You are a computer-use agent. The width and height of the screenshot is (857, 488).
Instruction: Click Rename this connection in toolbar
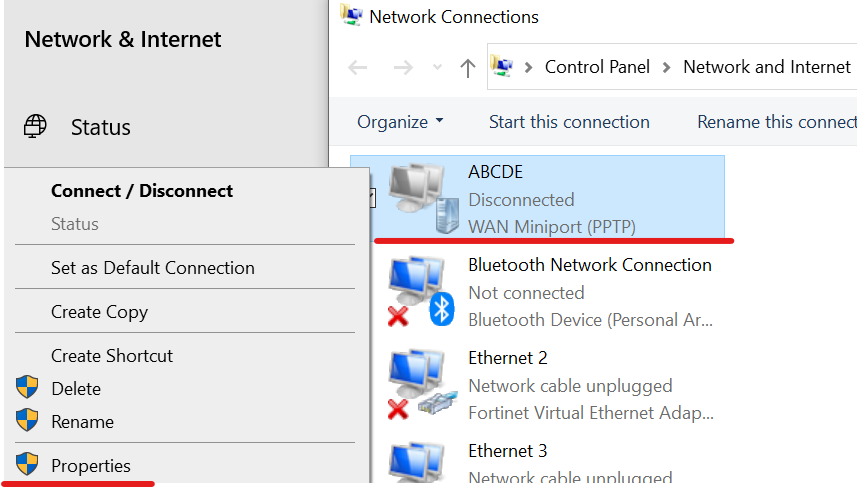pyautogui.click(x=777, y=122)
